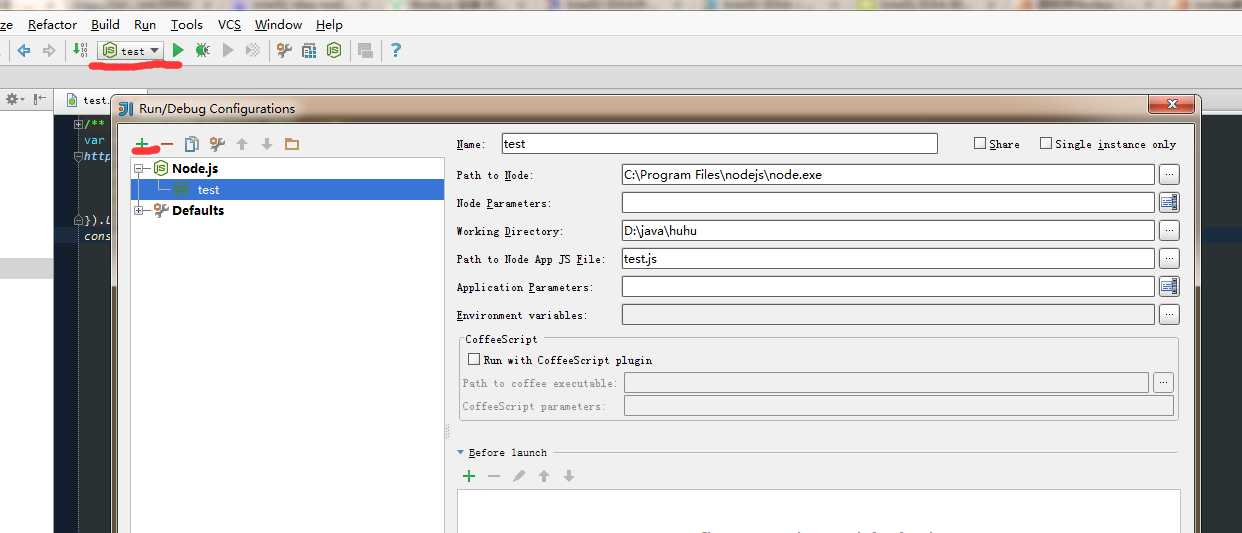Expand Application Parameters editor icon
The height and width of the screenshot is (533, 1242).
pyautogui.click(x=1169, y=287)
